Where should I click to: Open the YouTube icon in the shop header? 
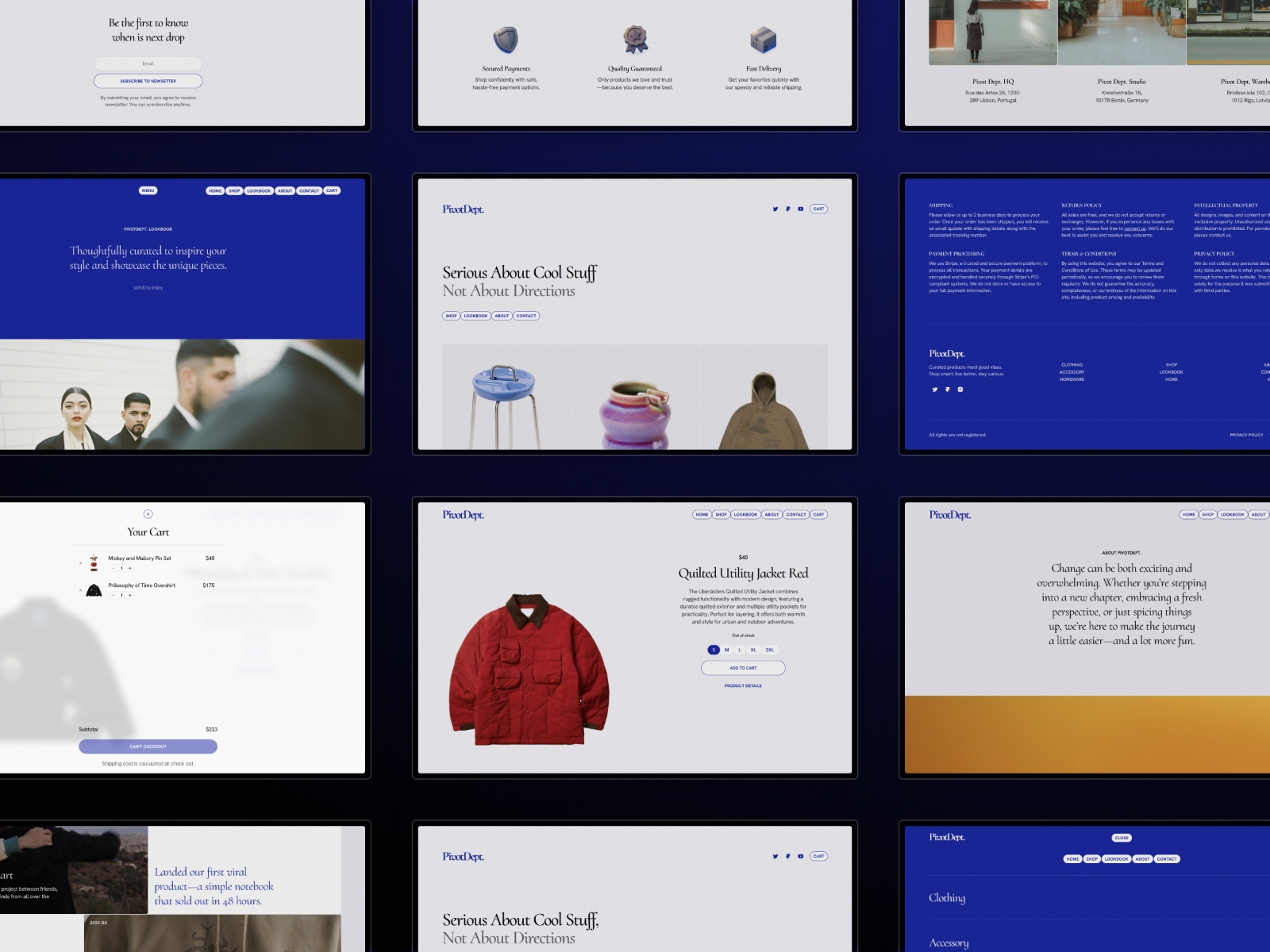click(801, 209)
